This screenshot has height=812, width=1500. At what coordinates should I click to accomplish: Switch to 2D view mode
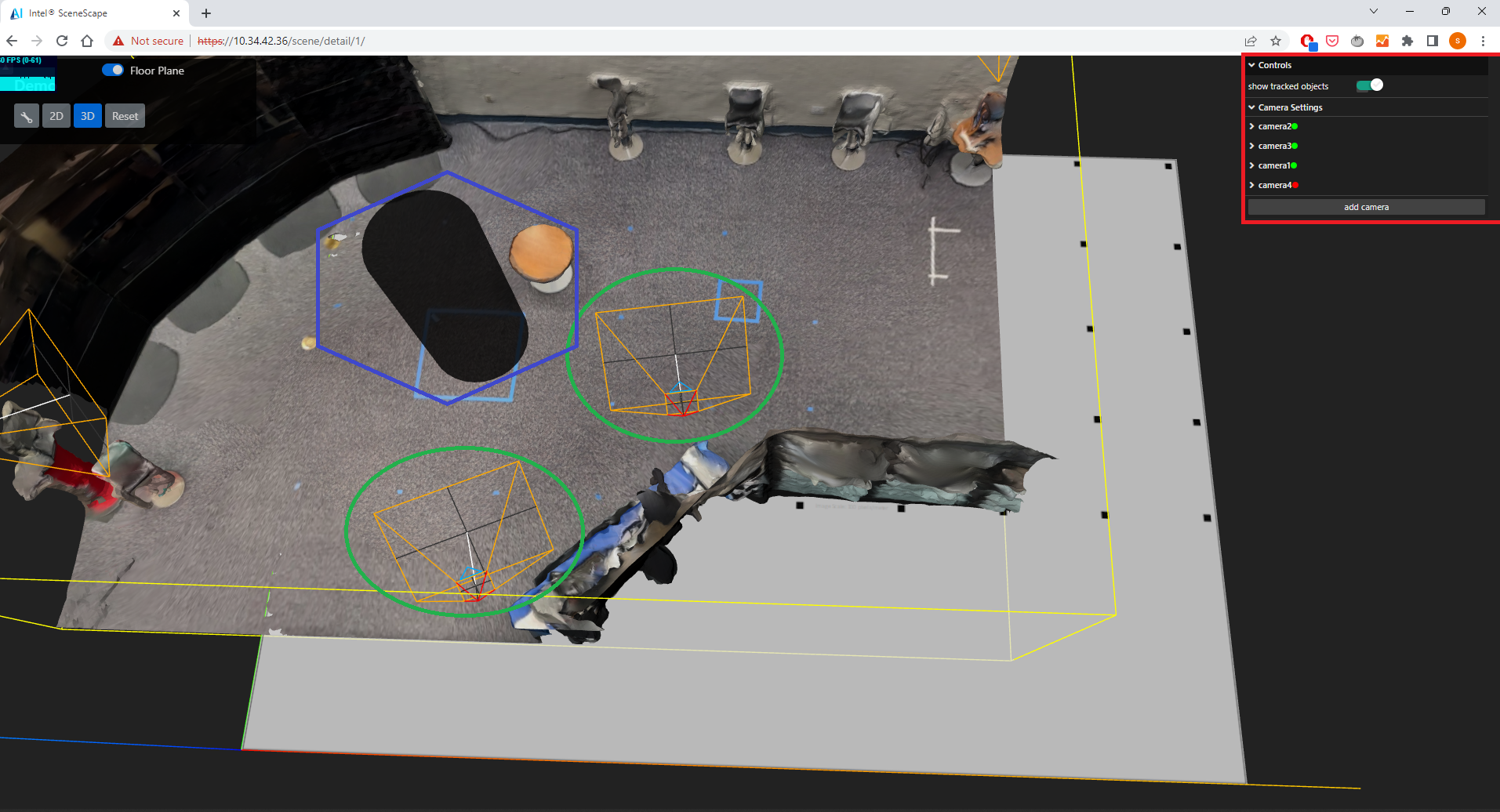coord(56,115)
